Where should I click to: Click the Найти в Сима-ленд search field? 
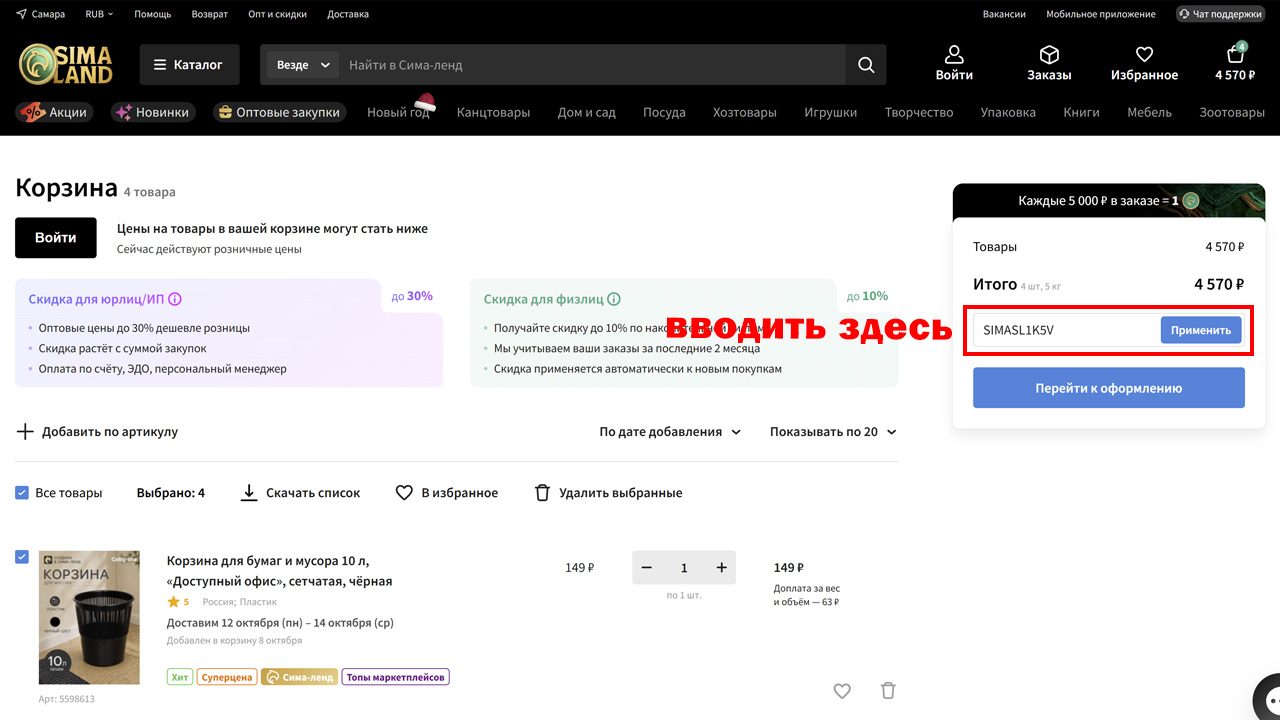pos(592,65)
